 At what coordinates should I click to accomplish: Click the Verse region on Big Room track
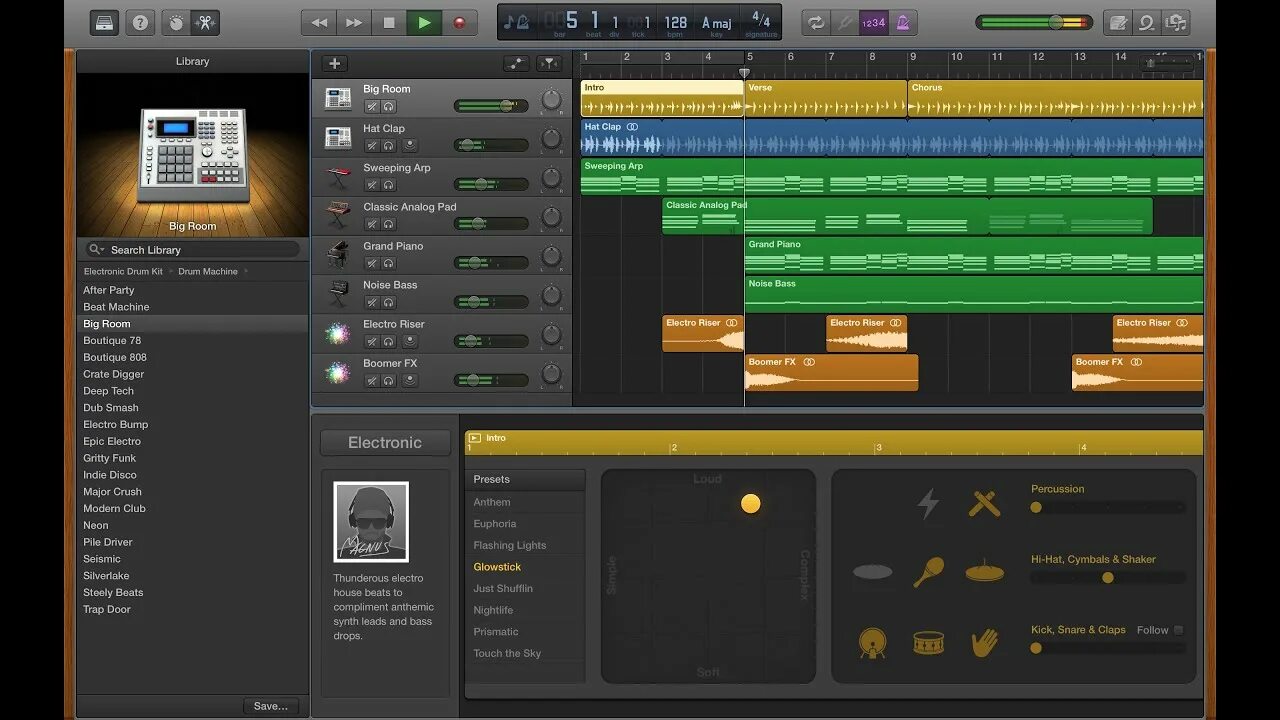coord(826,99)
